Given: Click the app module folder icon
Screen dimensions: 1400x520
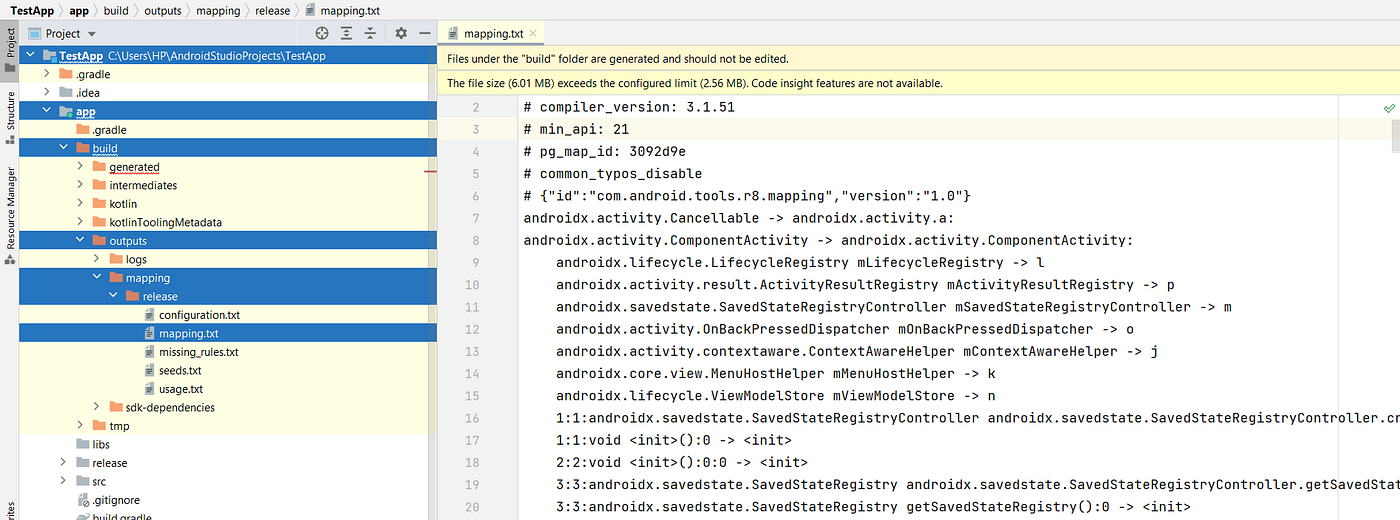Looking at the screenshot, I should (66, 111).
